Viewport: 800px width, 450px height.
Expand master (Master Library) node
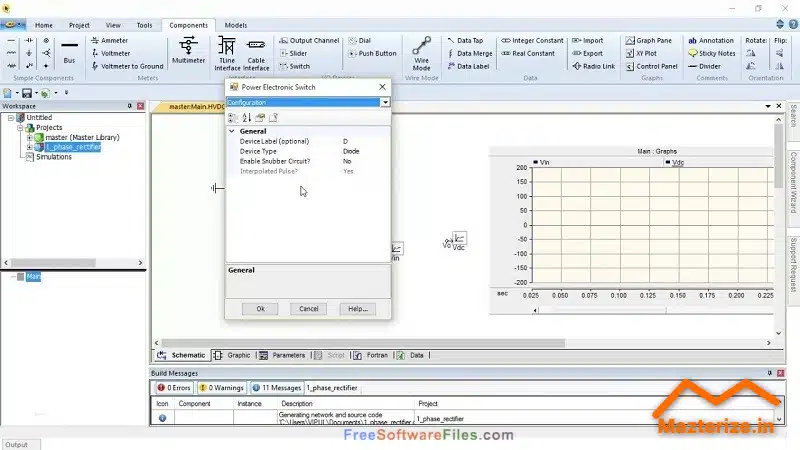coord(30,137)
